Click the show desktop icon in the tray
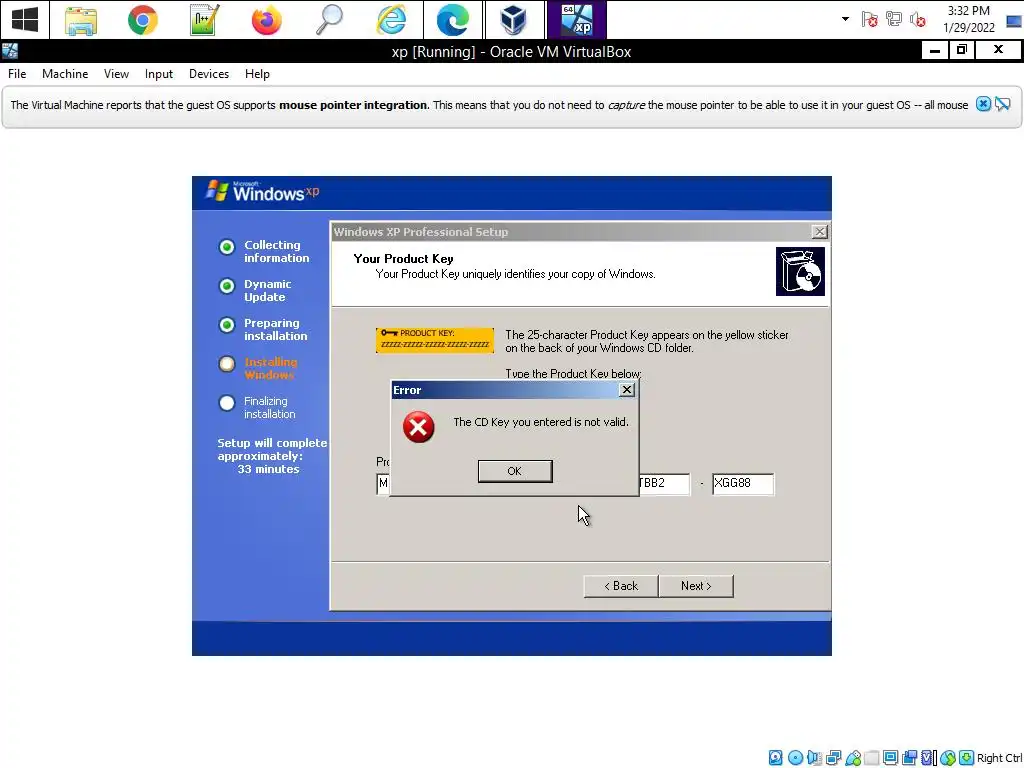 pos(1014,22)
